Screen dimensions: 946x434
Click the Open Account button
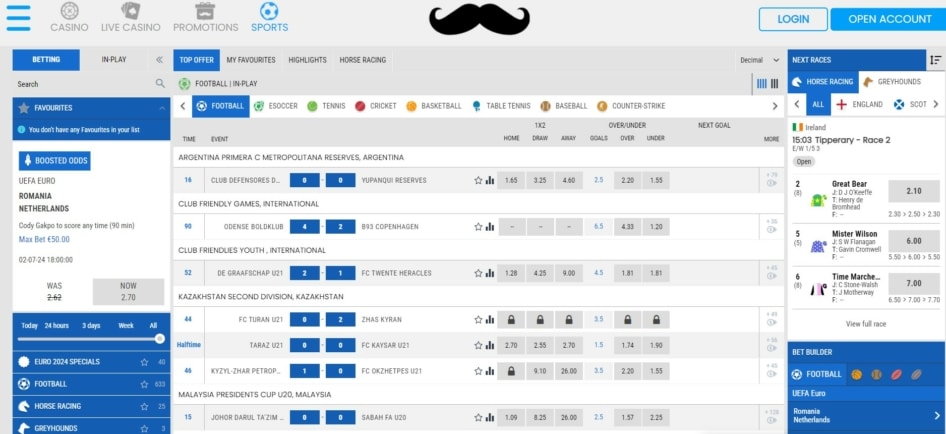pos(890,19)
